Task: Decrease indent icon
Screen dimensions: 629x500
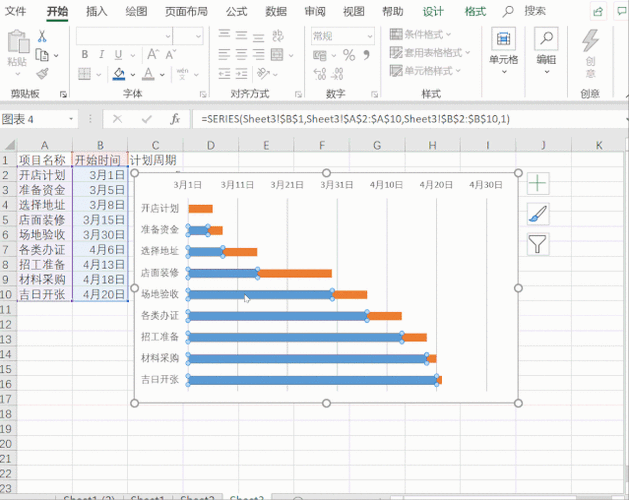Action: click(x=224, y=74)
